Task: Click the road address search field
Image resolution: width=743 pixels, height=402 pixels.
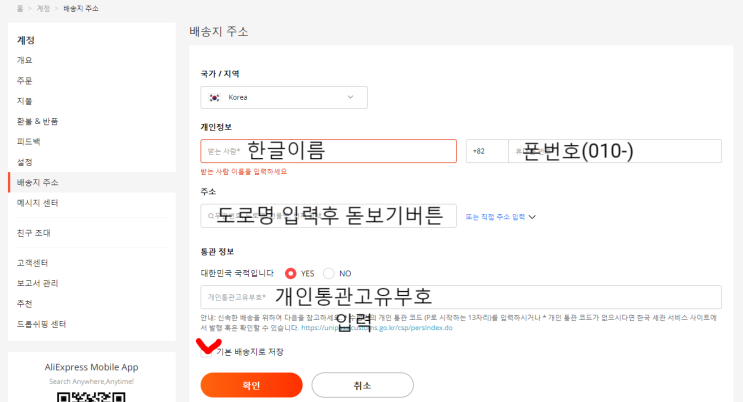Action: coord(328,216)
